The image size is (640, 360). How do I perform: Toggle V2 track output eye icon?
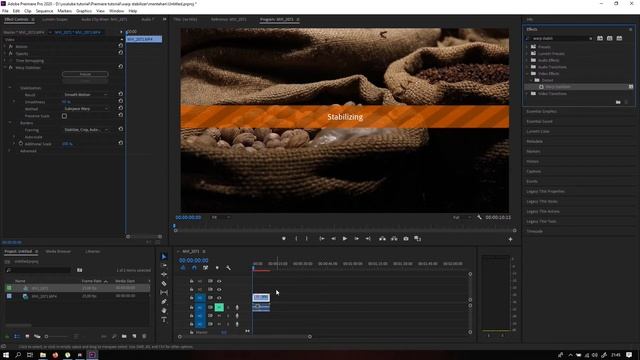219,289
